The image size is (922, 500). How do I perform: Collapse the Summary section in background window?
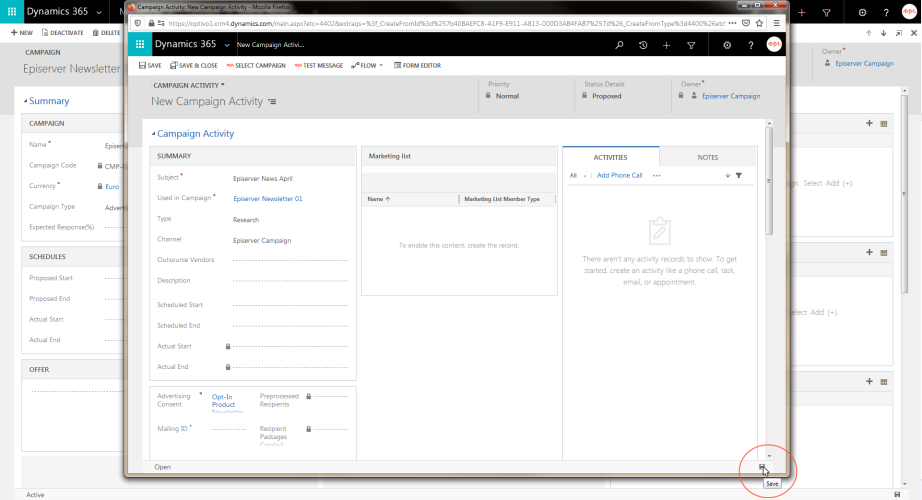(25, 101)
